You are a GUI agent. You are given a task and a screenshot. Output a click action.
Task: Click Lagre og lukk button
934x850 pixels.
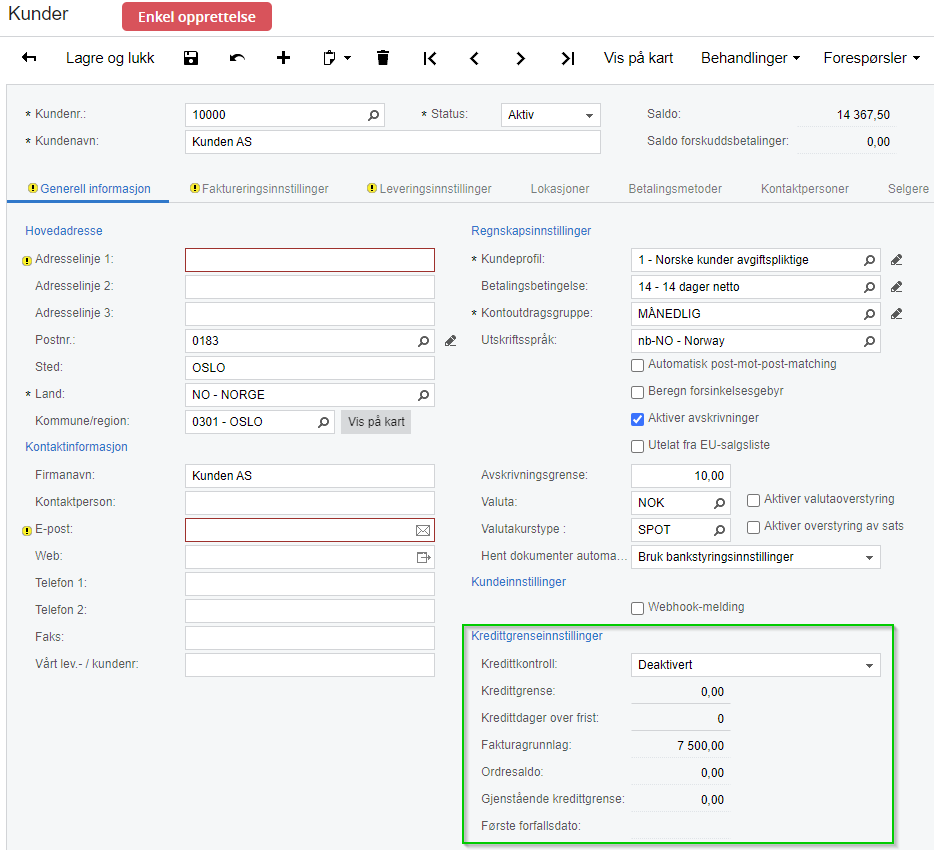tap(110, 58)
